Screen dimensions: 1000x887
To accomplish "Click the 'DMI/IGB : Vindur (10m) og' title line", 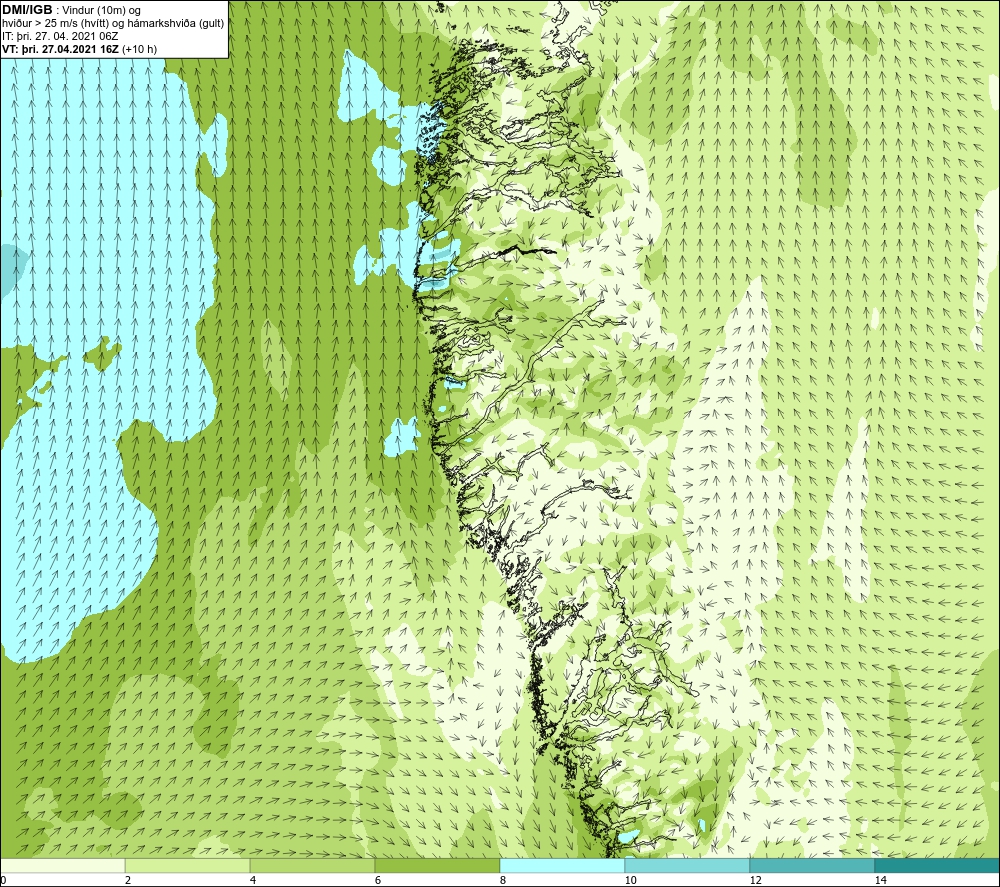I will [71, 10].
